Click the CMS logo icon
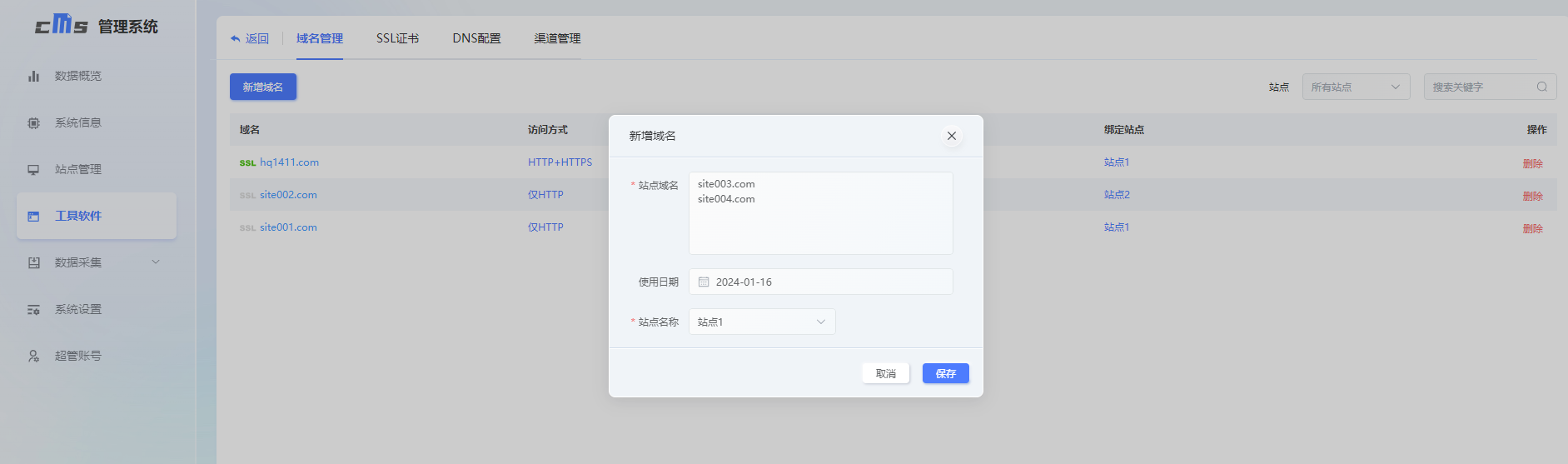Screen dimensions: 1568x464 point(62,24)
